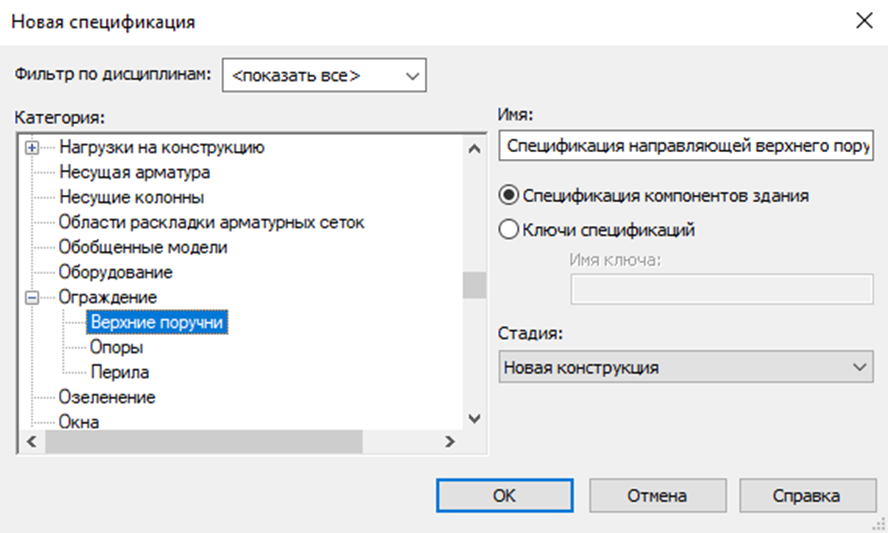Click the category list scroll down arrow
This screenshot has height=533, width=888.
point(475,419)
